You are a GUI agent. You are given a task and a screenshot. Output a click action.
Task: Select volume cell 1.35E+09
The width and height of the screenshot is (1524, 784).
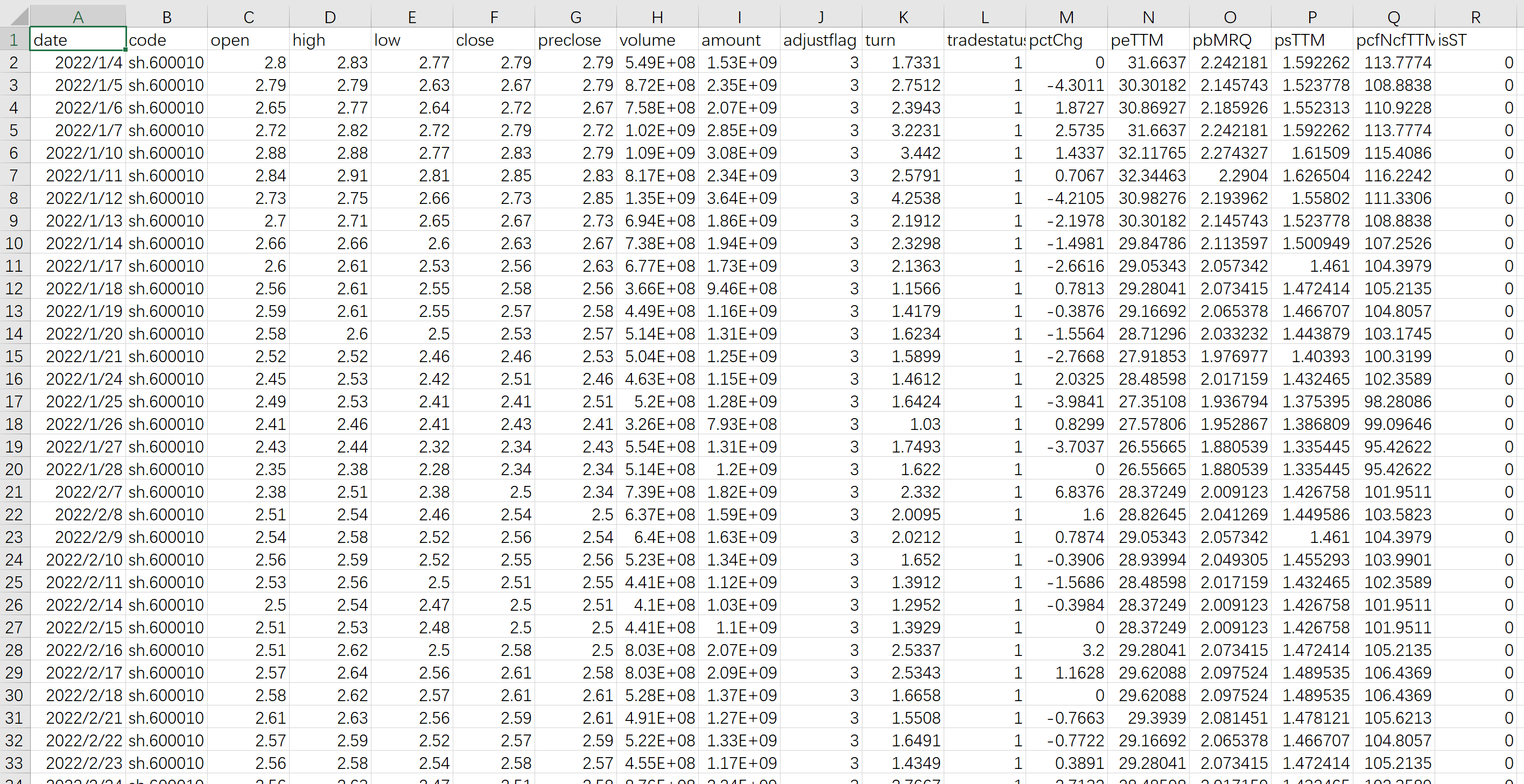[x=657, y=198]
